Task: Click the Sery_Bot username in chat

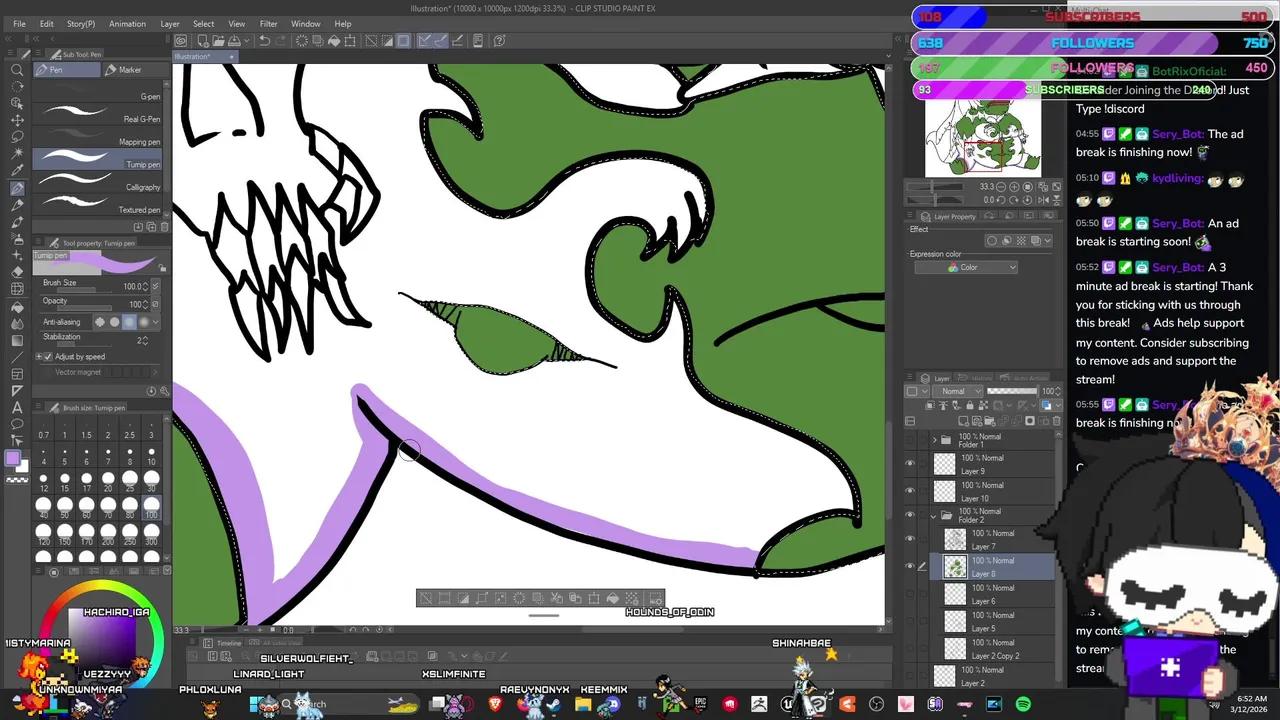Action: pos(1177,133)
